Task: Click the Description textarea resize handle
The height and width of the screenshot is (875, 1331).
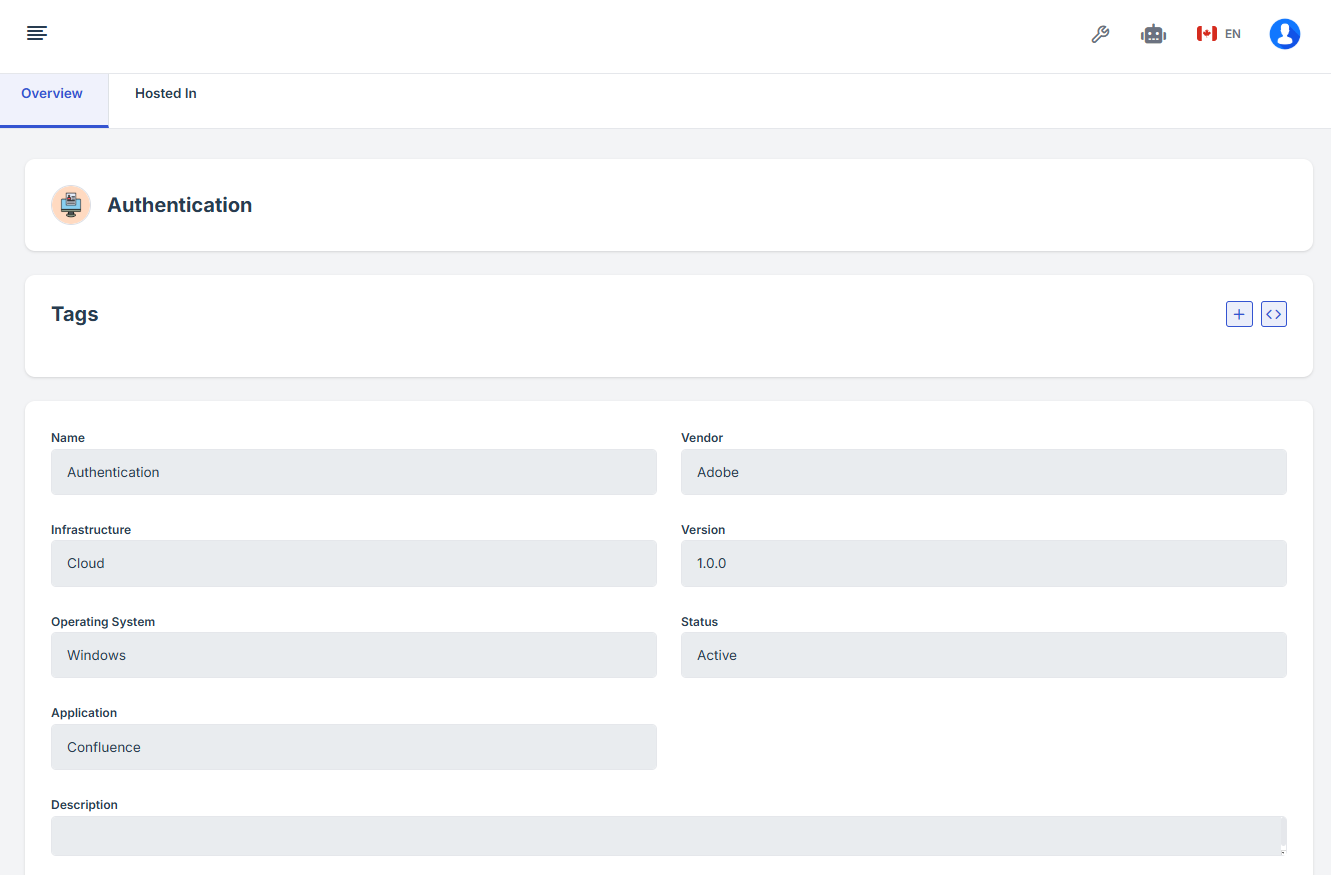Action: tap(1282, 850)
